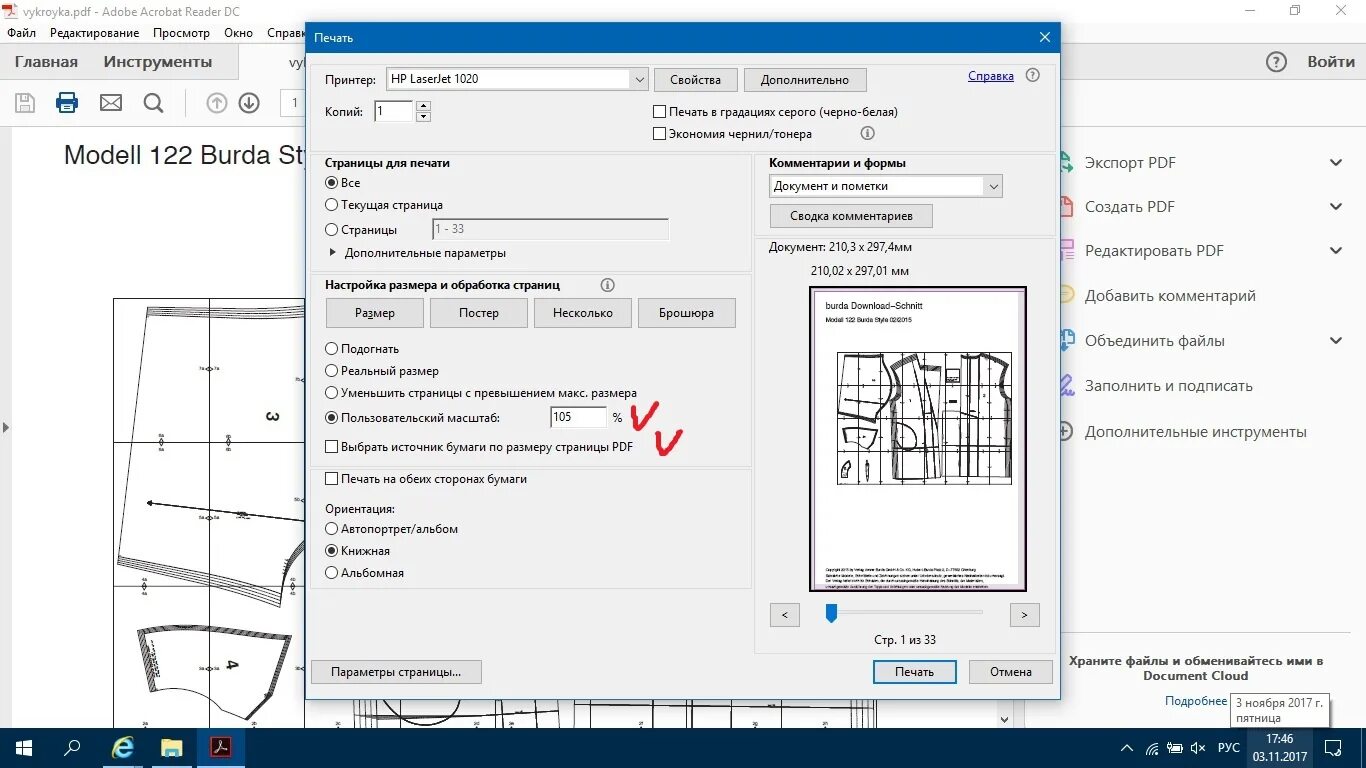Select Подогнать sizing option
Image resolution: width=1366 pixels, height=768 pixels.
click(332, 349)
